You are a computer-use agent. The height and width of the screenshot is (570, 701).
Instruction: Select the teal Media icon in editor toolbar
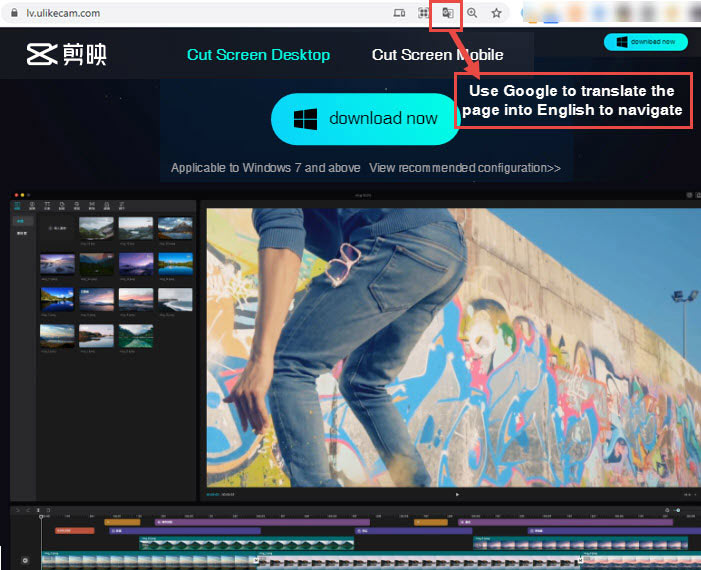pyautogui.click(x=17, y=206)
